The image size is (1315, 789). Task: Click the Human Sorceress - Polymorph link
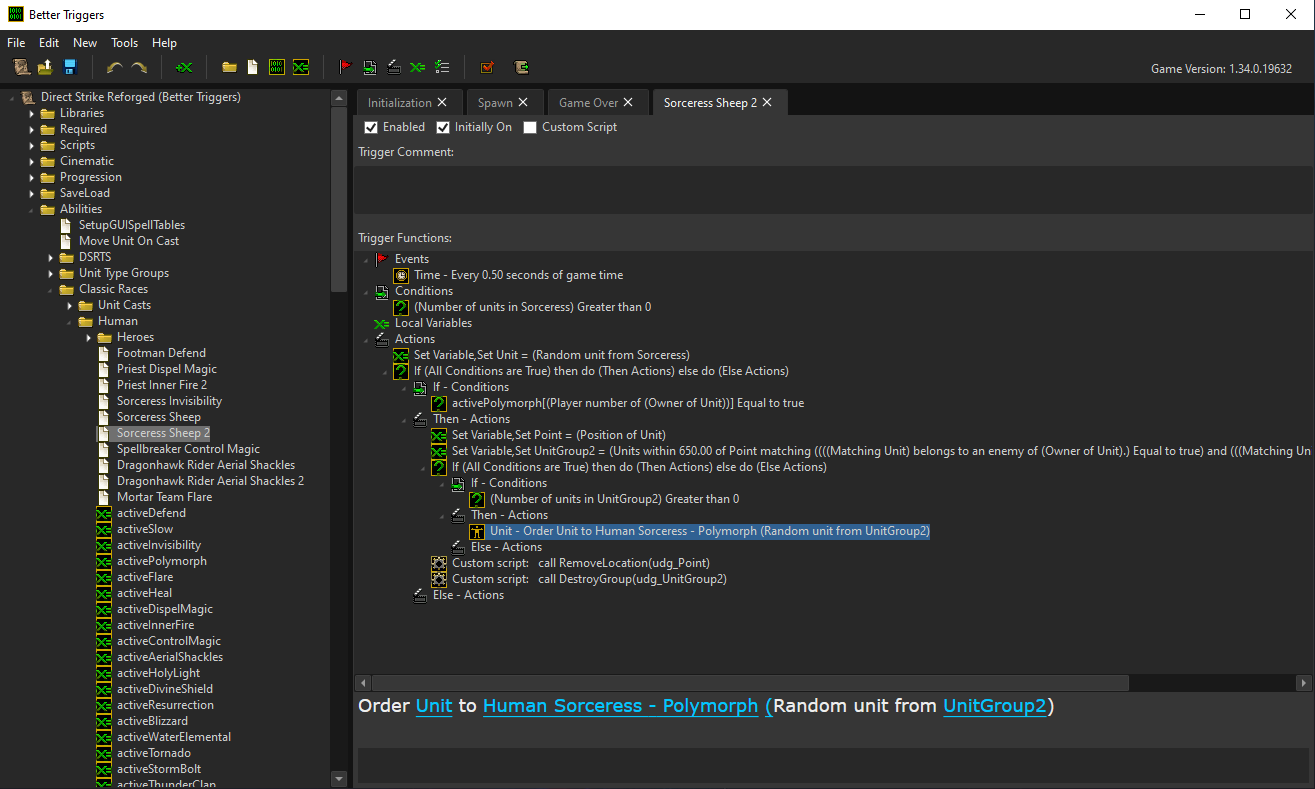(620, 706)
